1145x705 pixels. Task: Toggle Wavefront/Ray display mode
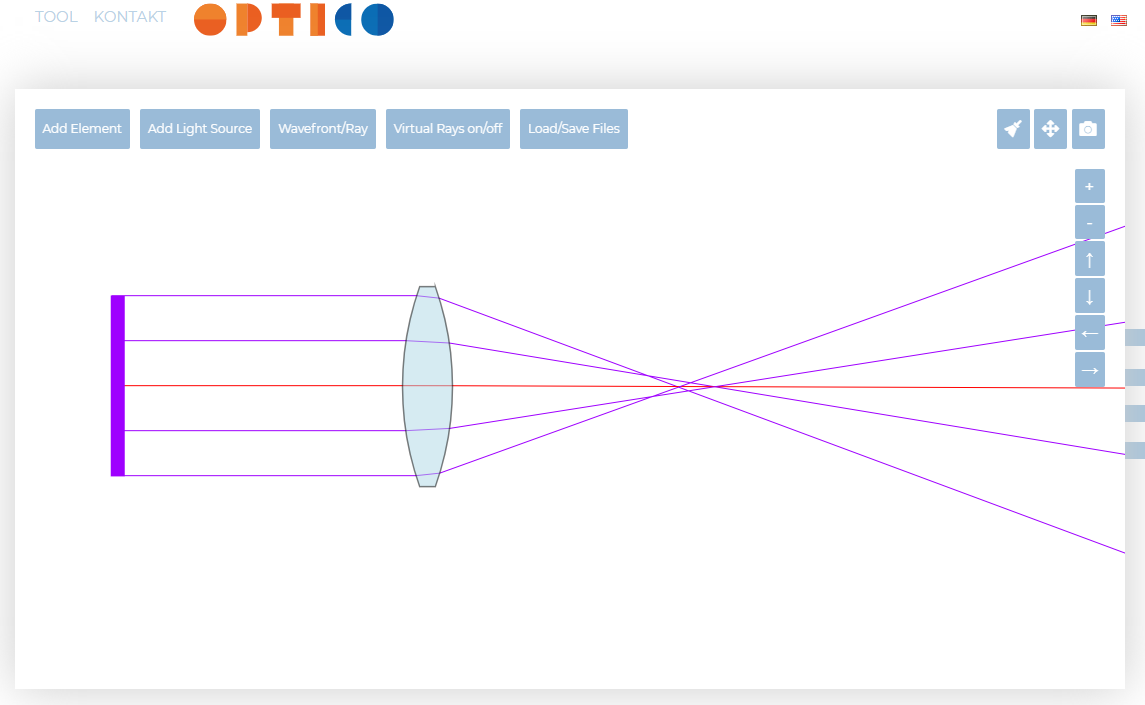point(323,129)
